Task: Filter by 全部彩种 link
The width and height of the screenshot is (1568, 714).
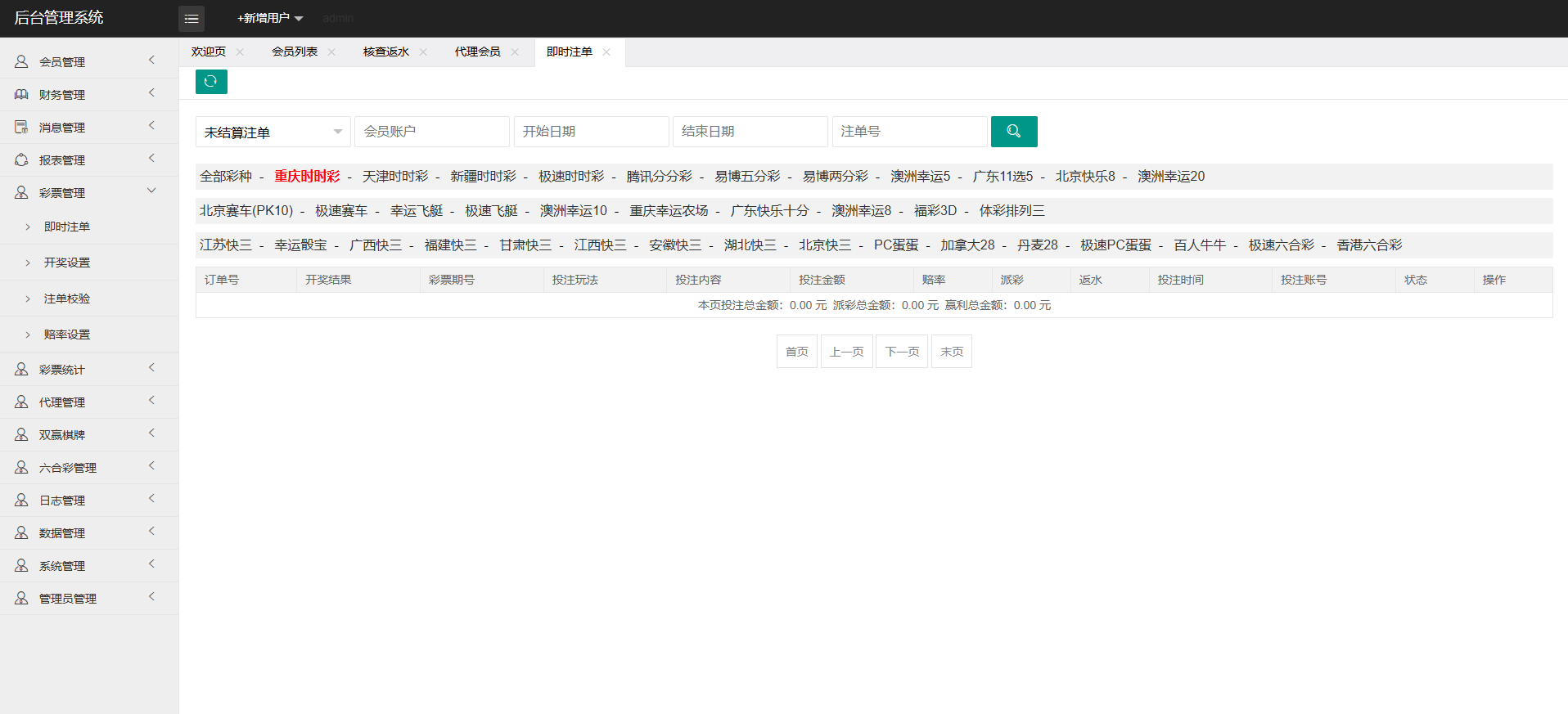Action: coord(226,177)
